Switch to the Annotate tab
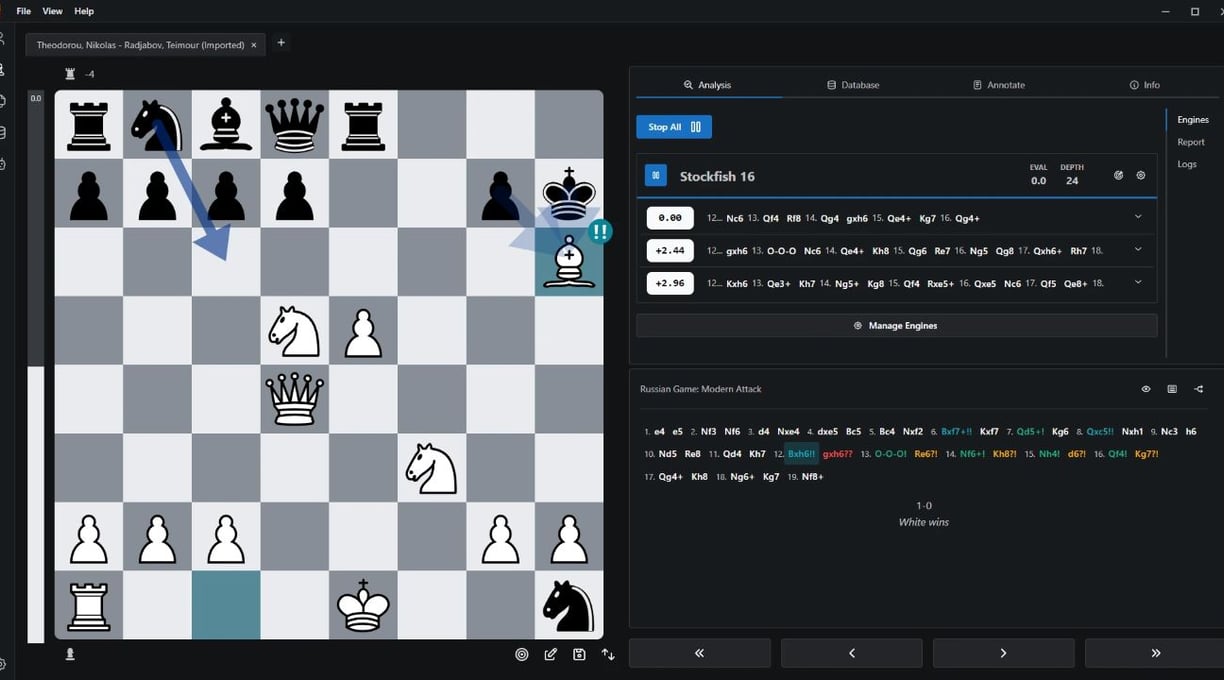 pyautogui.click(x=999, y=85)
